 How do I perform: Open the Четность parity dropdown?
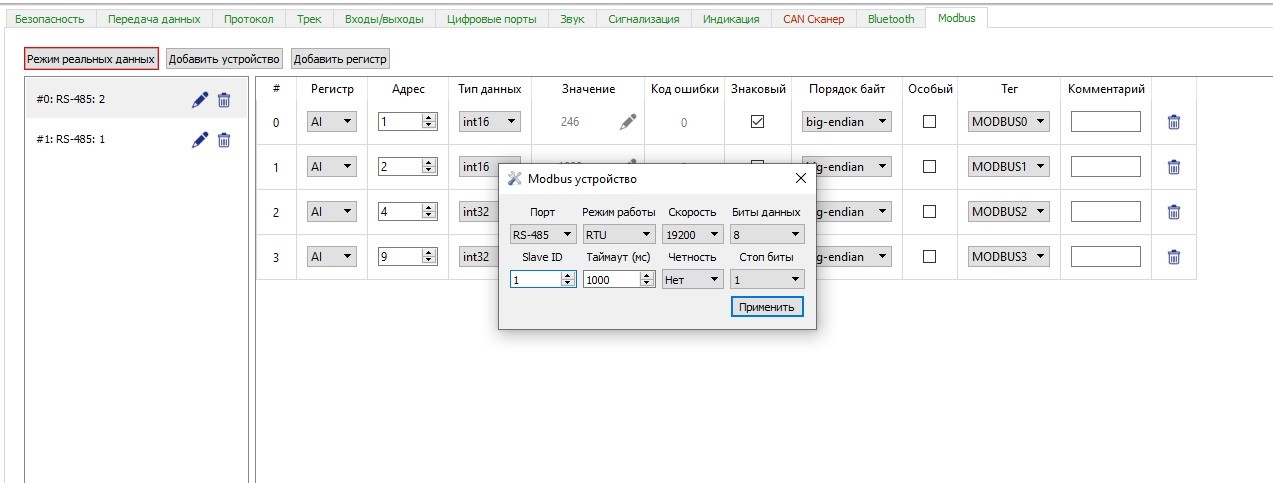point(692,280)
